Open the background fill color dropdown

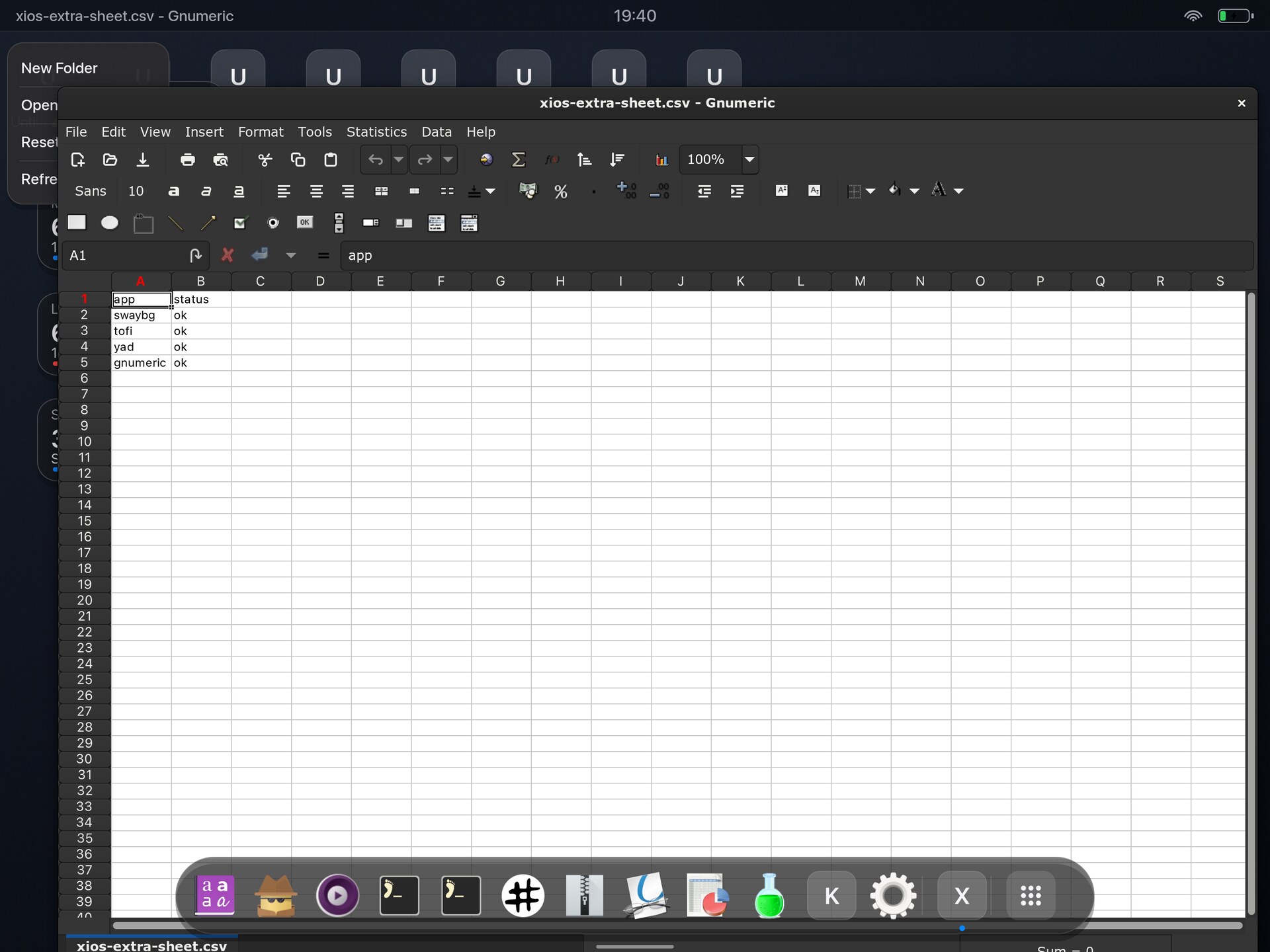click(915, 191)
